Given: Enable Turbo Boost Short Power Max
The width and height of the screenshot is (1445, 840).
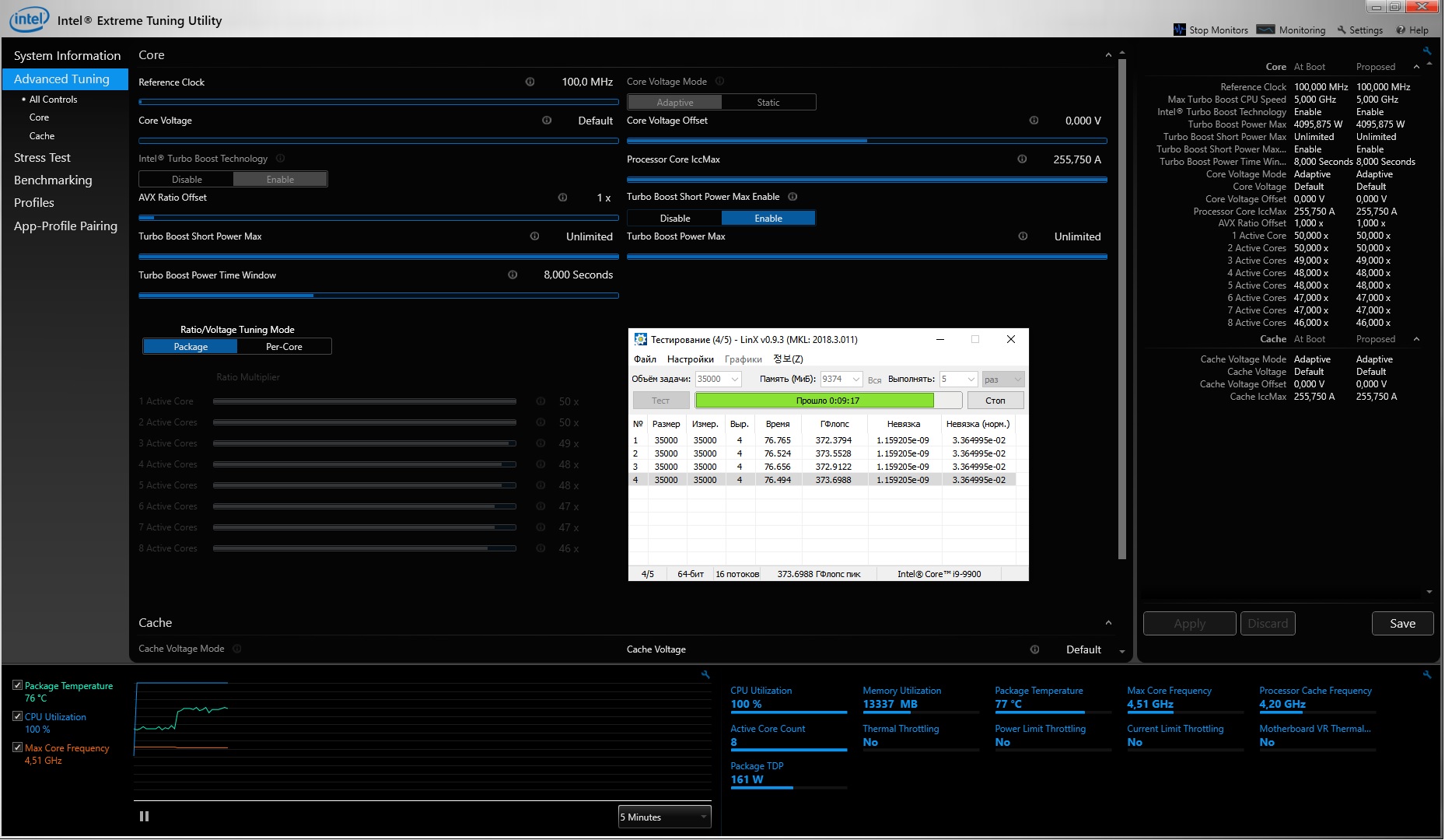Looking at the screenshot, I should point(768,219).
